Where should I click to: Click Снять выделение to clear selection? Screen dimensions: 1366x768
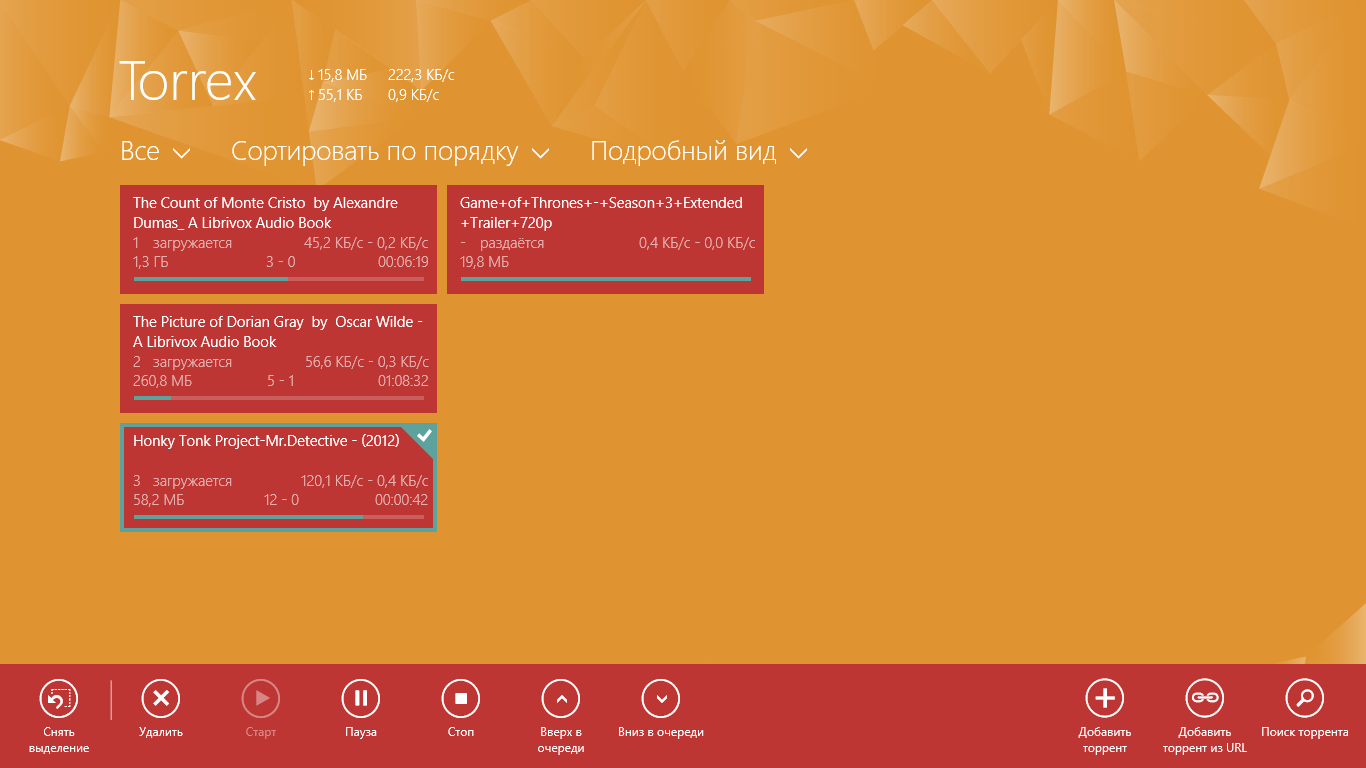point(59,699)
